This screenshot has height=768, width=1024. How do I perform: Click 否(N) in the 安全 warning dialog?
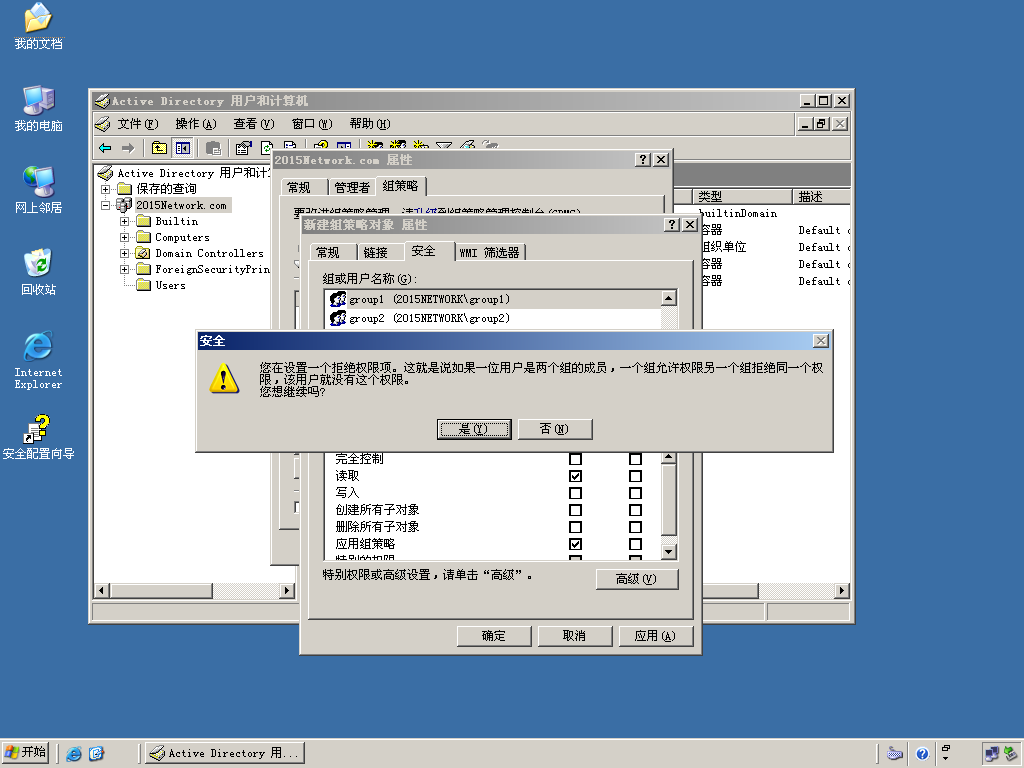coord(555,429)
